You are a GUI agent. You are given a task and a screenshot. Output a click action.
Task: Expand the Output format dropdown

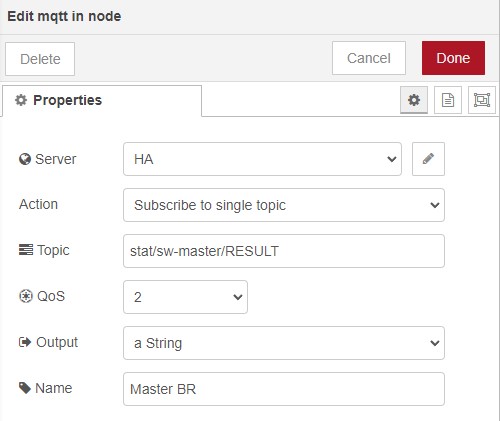tap(284, 343)
